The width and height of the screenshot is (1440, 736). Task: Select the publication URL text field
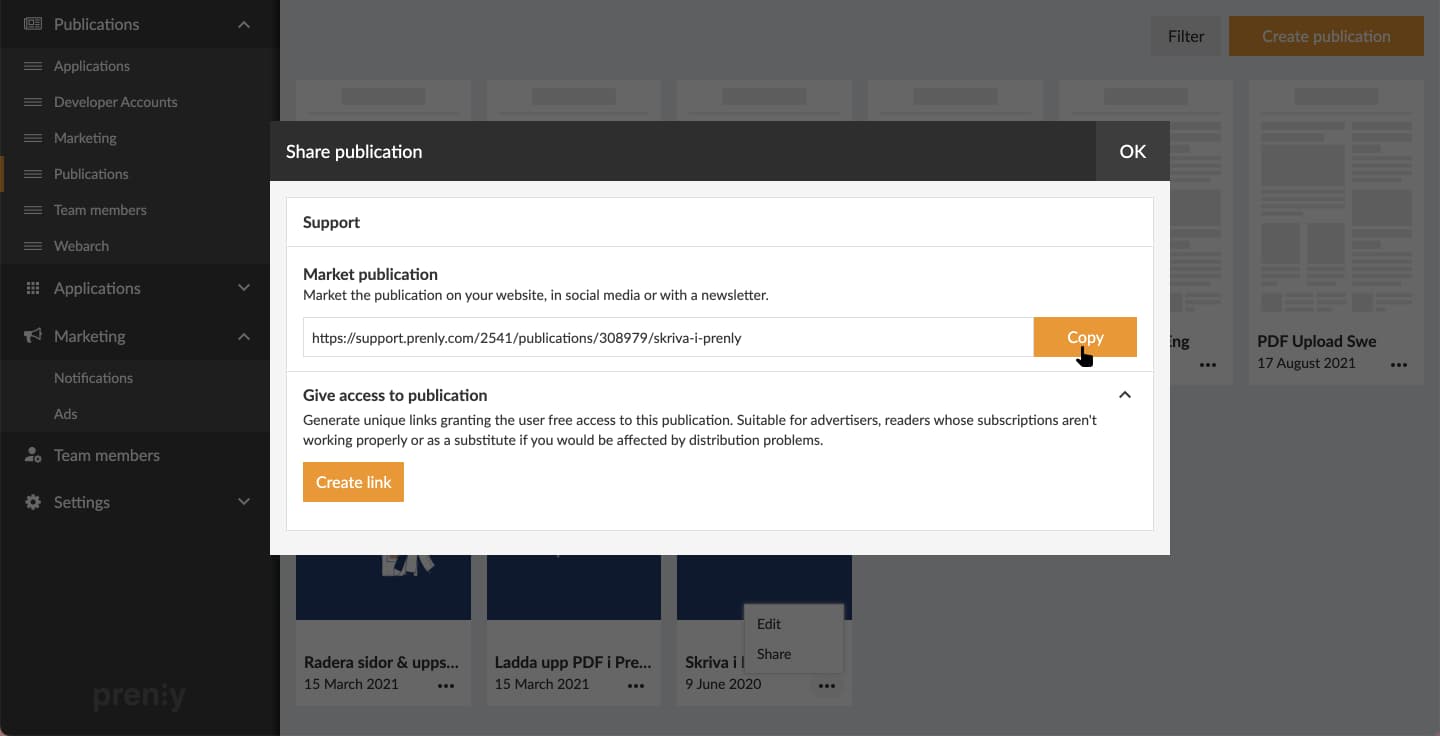[667, 338]
